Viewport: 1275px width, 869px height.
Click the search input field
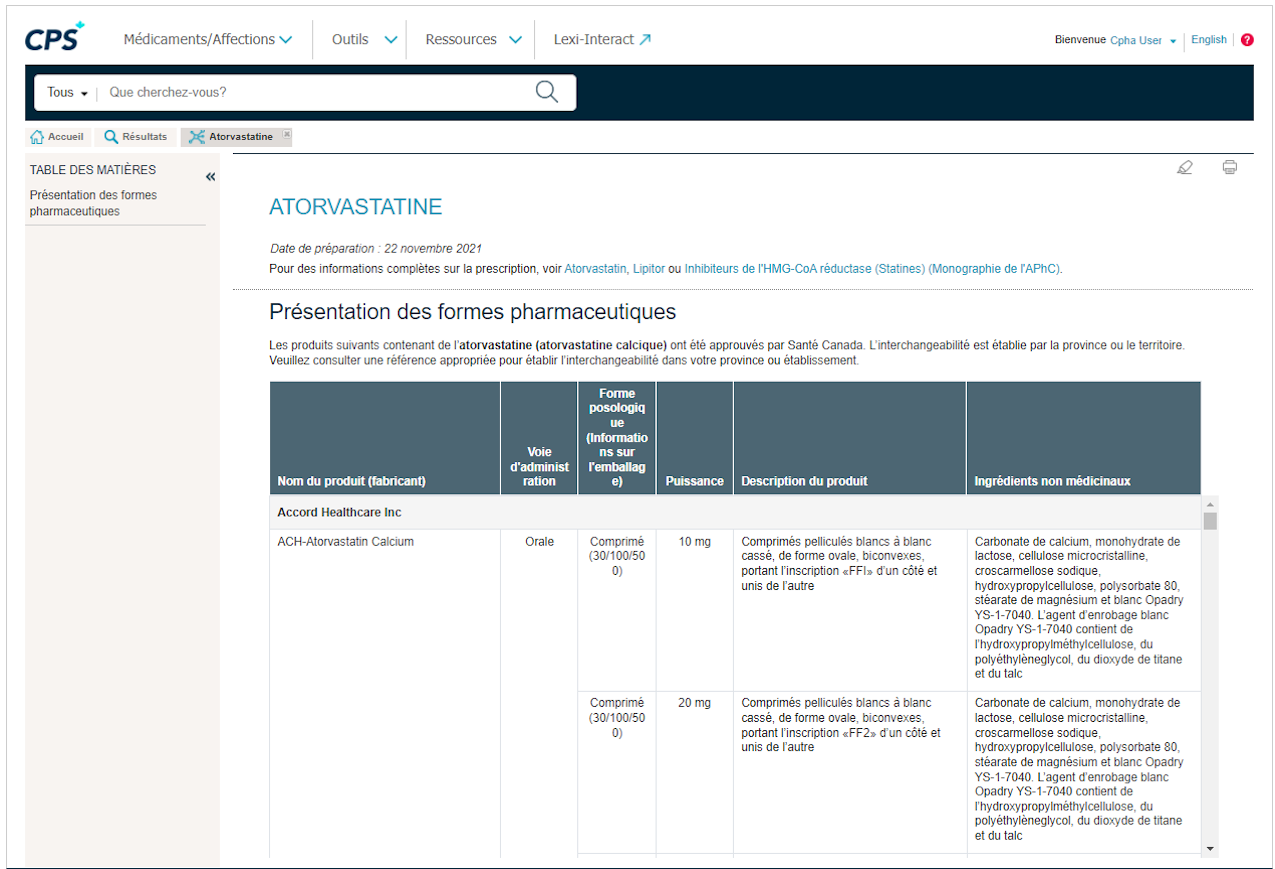click(315, 92)
